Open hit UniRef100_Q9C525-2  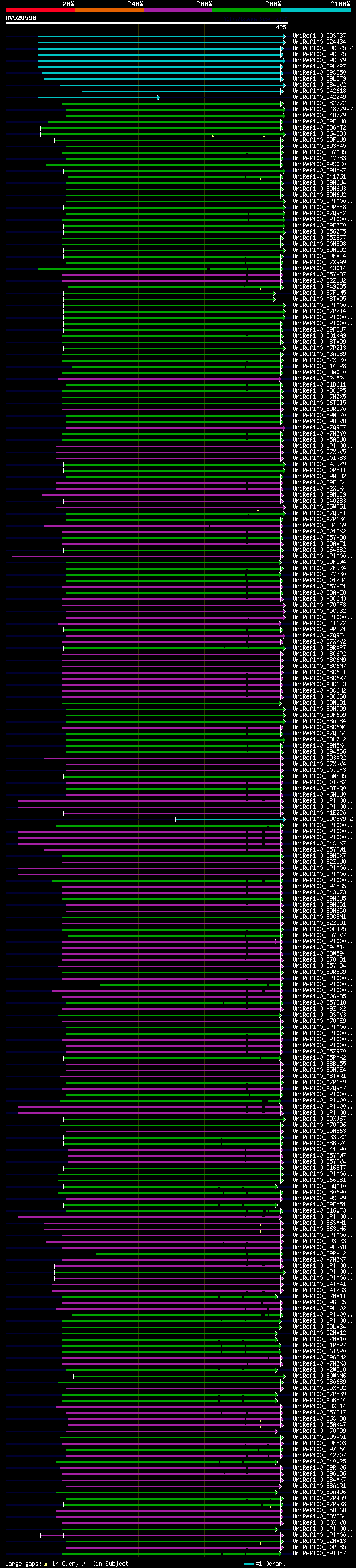(323, 48)
